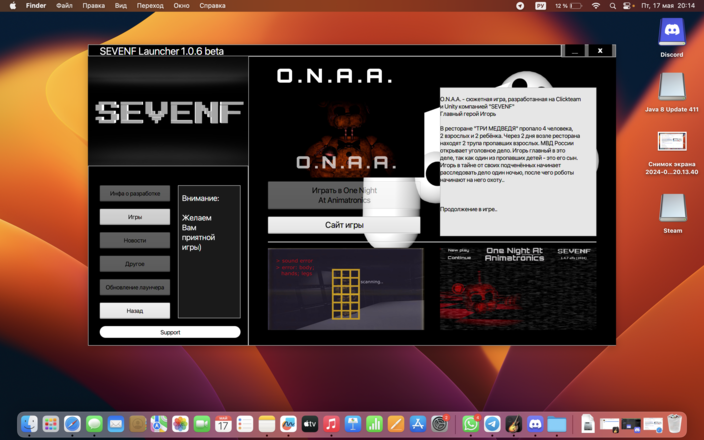This screenshot has width=704, height=440.
Task: Open the Wi-Fi menu bar icon
Action: [x=596, y=6]
